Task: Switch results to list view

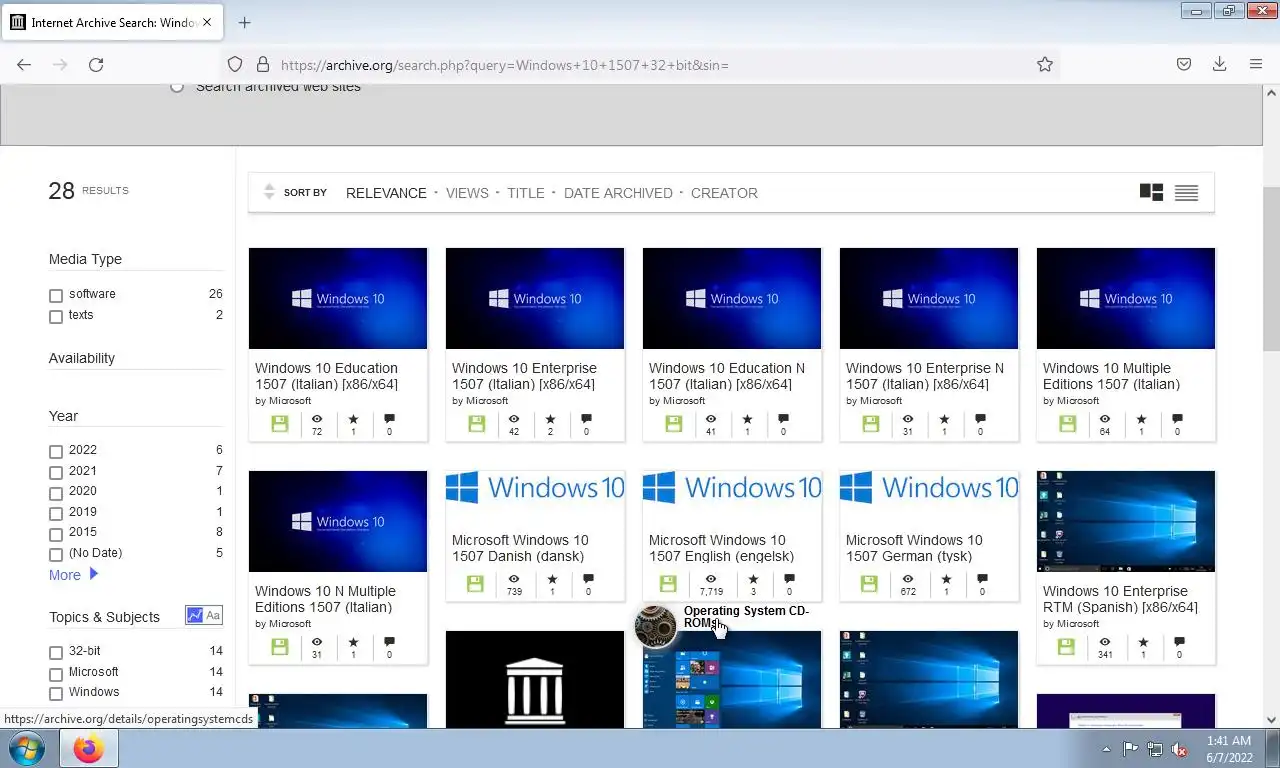Action: pos(1186,192)
